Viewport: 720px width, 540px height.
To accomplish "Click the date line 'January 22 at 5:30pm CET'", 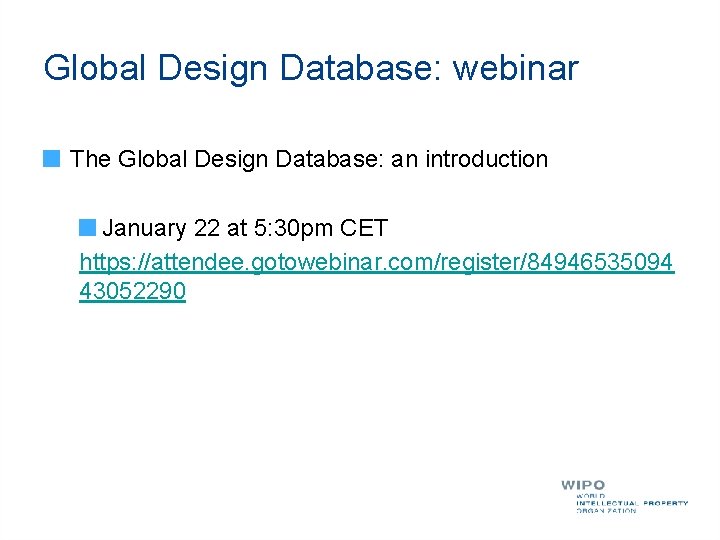I will (x=245, y=228).
